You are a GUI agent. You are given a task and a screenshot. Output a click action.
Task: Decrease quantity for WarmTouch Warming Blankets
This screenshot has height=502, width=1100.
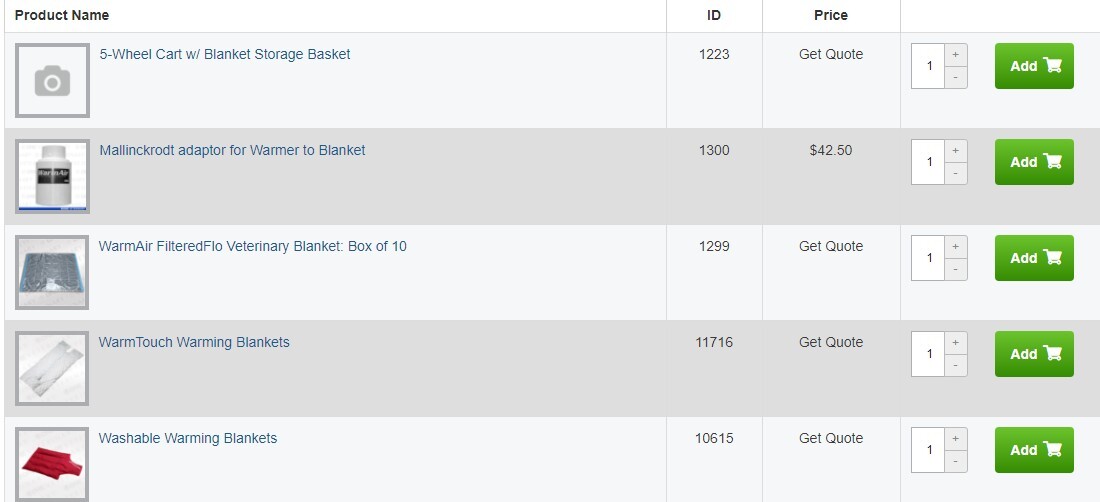(955, 365)
